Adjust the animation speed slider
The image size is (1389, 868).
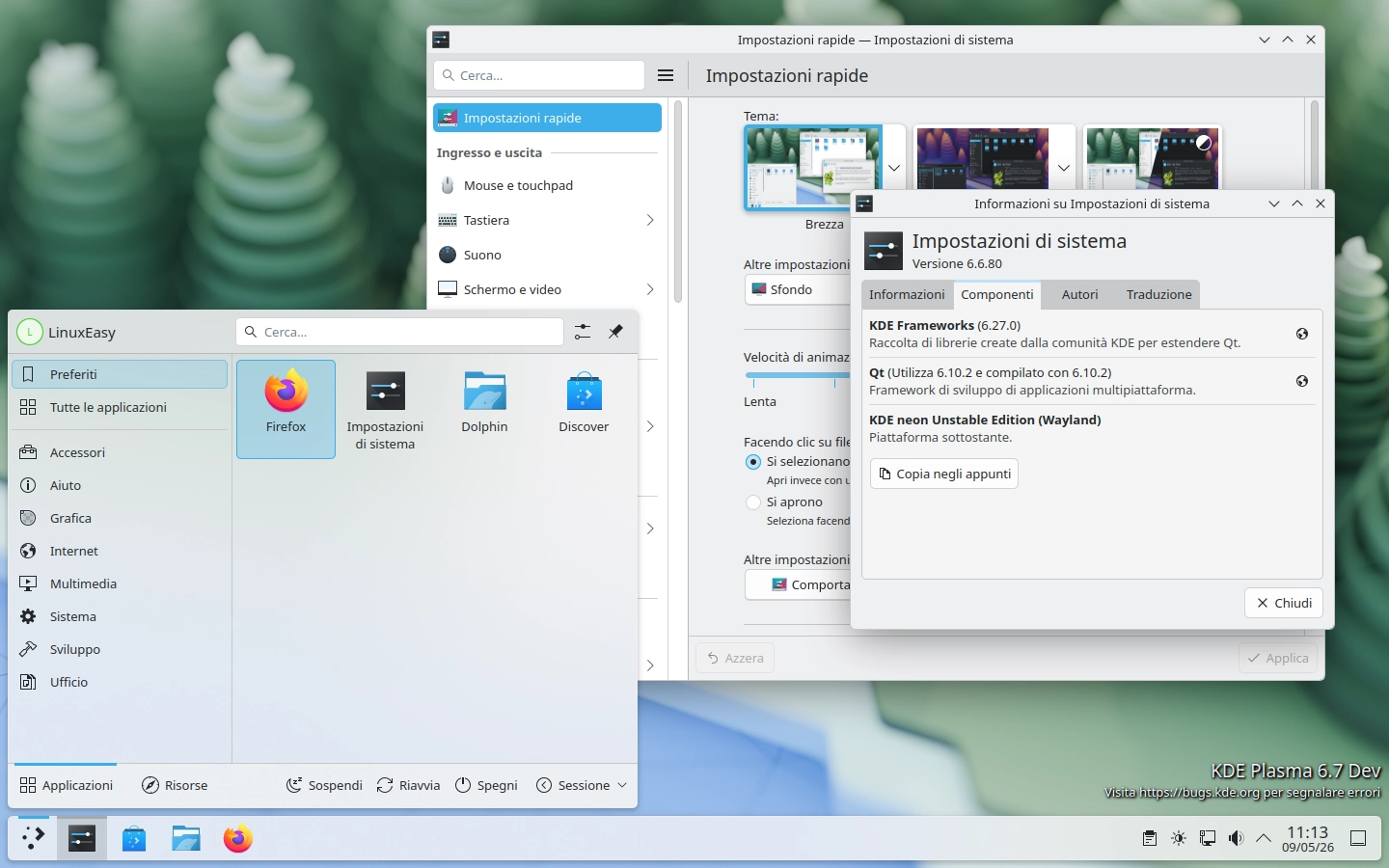point(797,375)
